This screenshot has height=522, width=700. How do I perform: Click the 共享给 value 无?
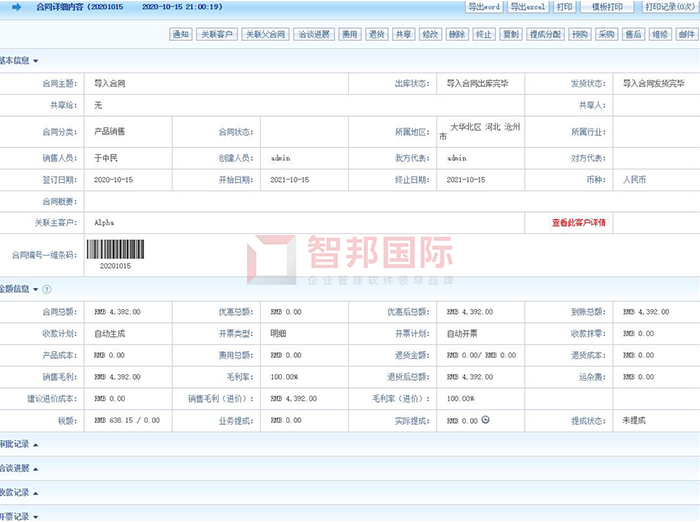coord(98,105)
